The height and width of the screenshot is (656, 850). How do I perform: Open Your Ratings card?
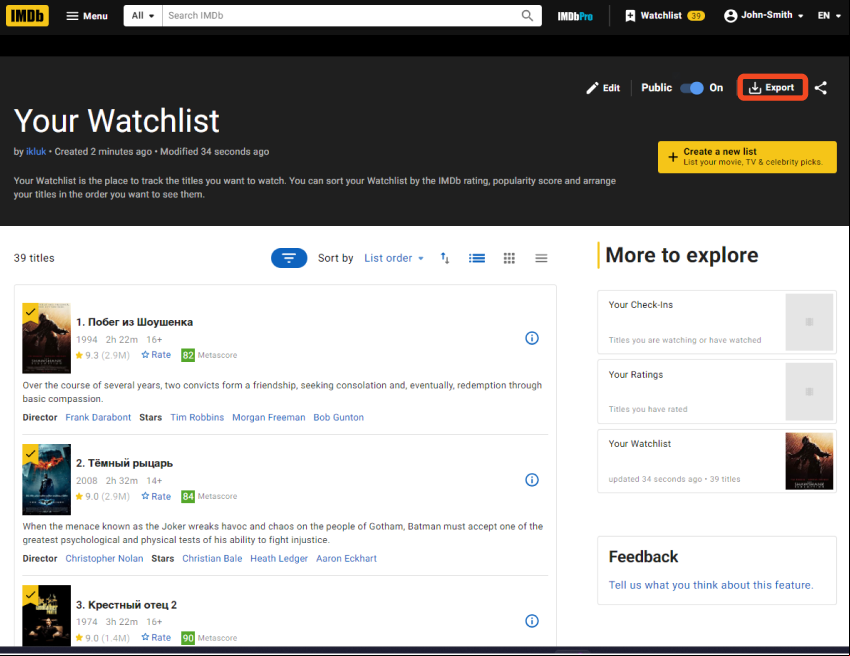pyautogui.click(x=717, y=391)
